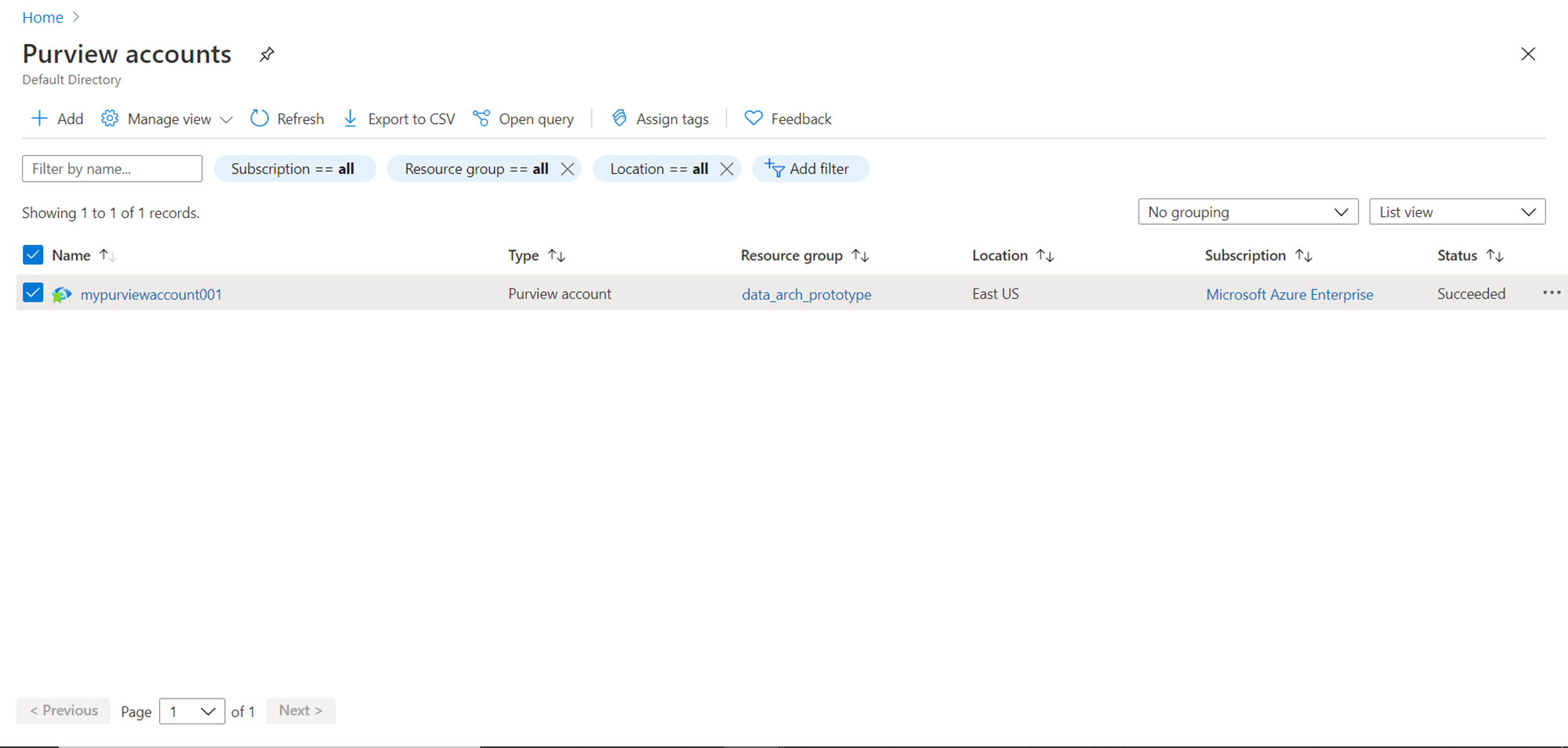Sort by the Name column
This screenshot has height=748, width=1568.
[x=84, y=256]
